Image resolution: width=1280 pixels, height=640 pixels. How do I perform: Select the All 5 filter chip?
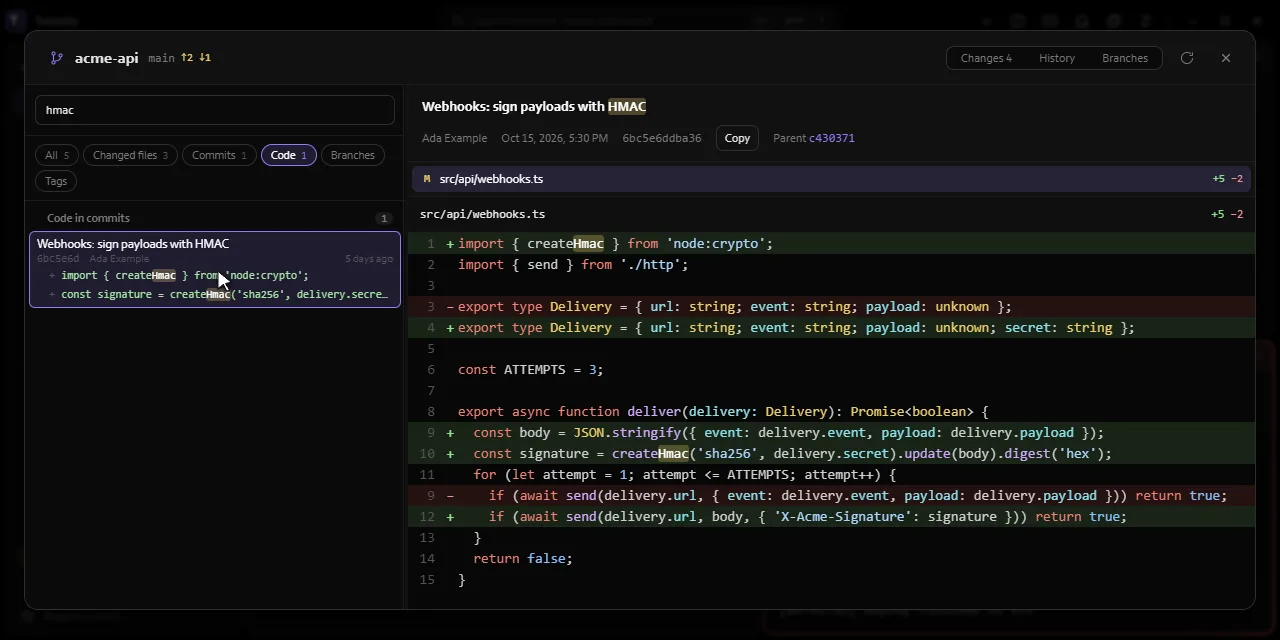pos(57,155)
